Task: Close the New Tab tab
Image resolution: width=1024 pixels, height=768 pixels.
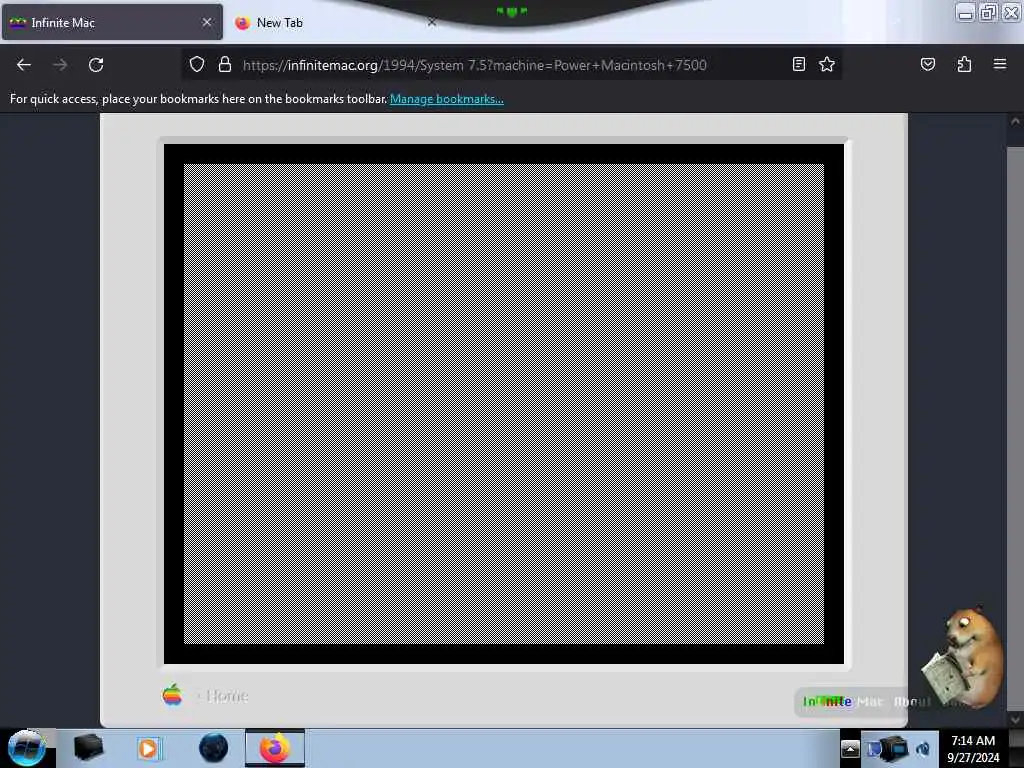Action: (x=432, y=22)
